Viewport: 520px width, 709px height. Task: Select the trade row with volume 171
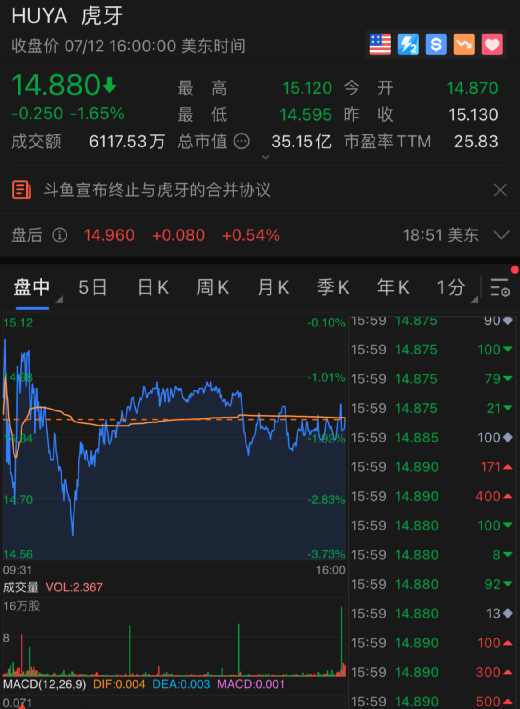pyautogui.click(x=432, y=467)
